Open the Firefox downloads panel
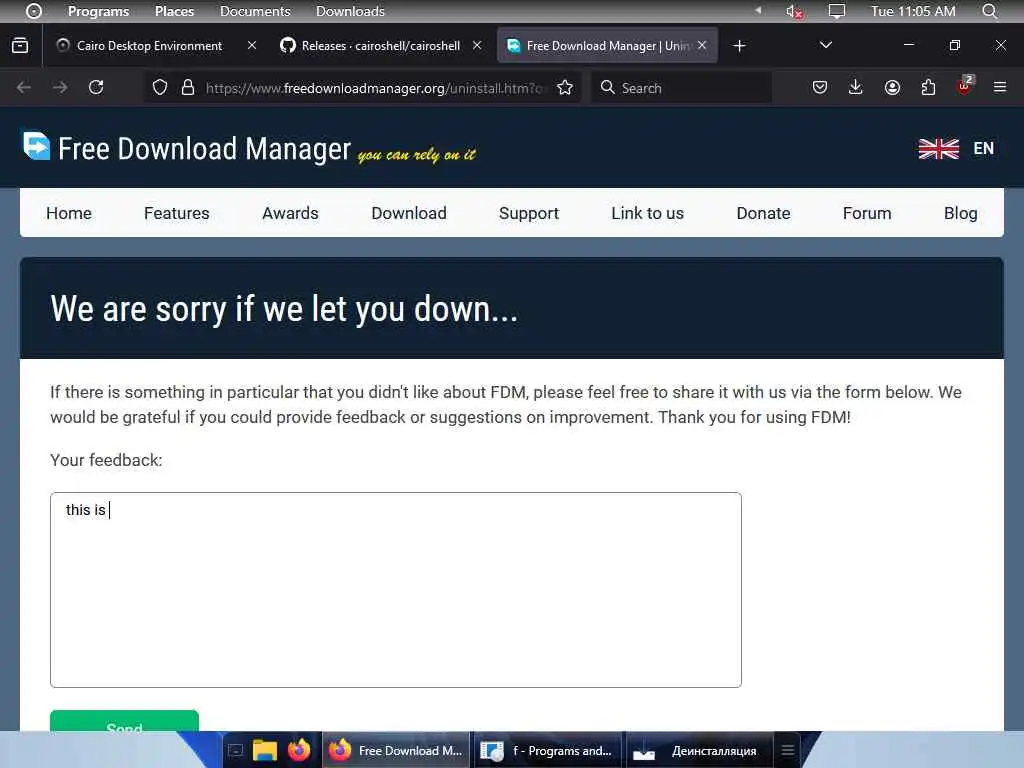The height and width of the screenshot is (768, 1024). tap(856, 88)
